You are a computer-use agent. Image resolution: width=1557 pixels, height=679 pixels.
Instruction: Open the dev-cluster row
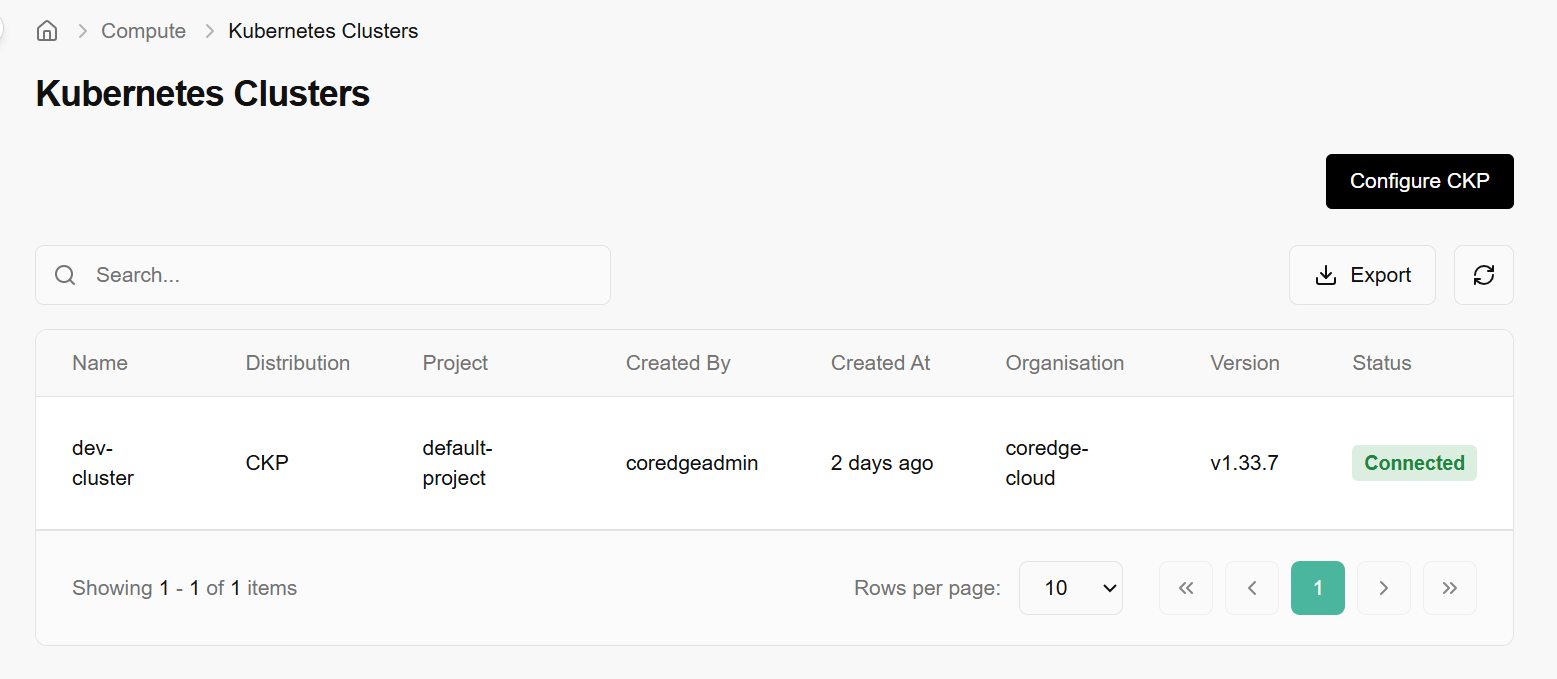coord(102,463)
